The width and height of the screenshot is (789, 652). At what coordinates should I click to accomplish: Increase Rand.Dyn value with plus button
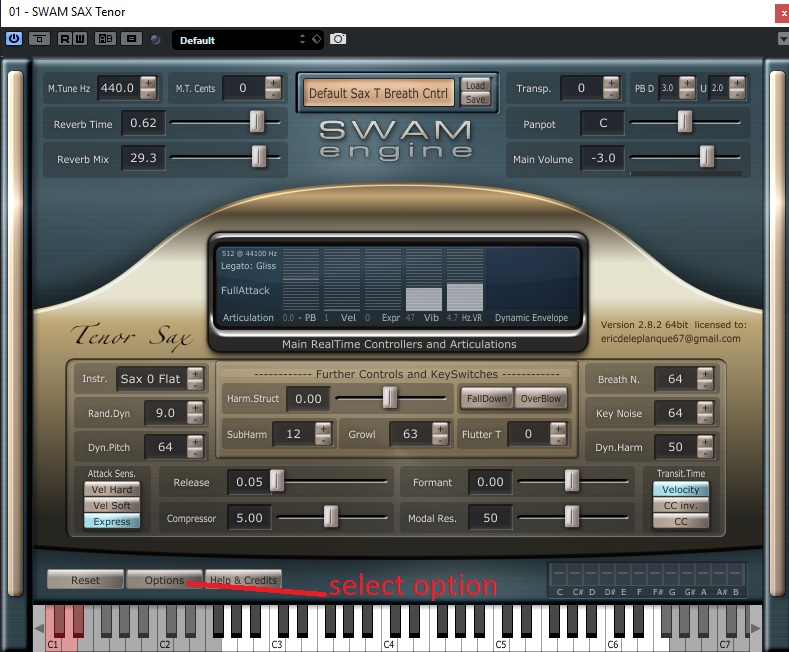pyautogui.click(x=195, y=408)
